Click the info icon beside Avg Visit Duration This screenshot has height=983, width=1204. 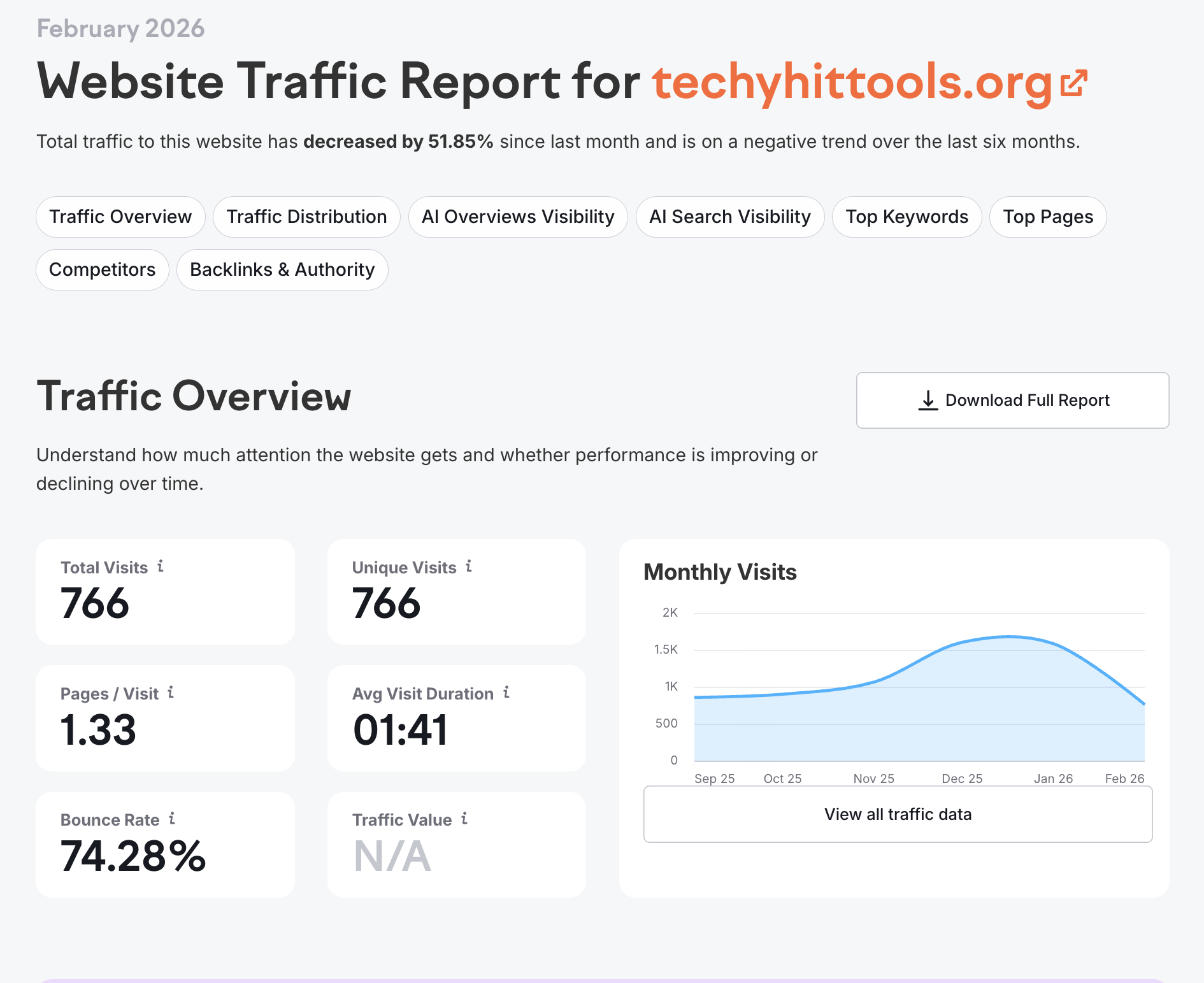[505, 693]
